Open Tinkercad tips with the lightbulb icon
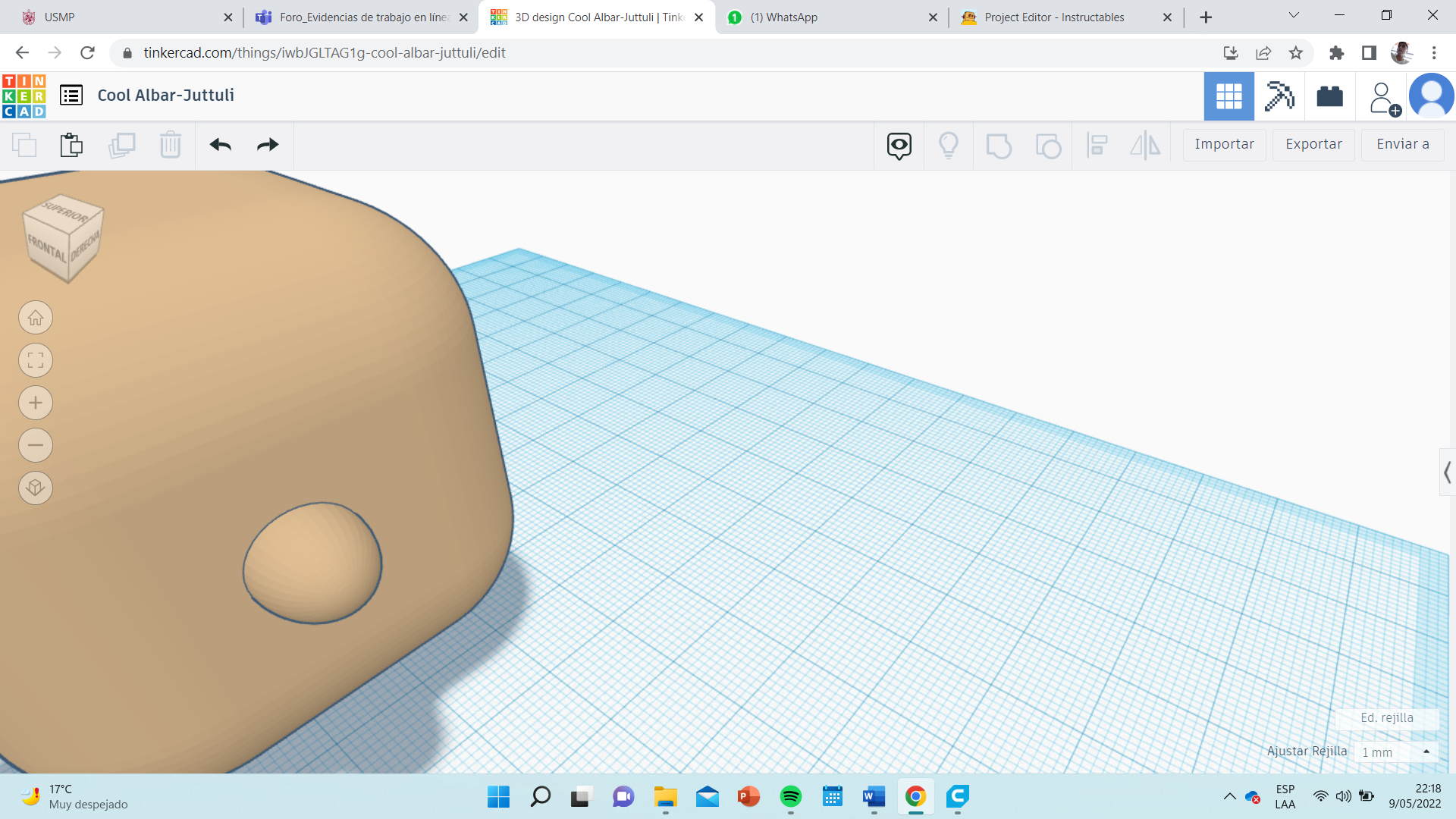This screenshot has height=819, width=1456. click(949, 145)
